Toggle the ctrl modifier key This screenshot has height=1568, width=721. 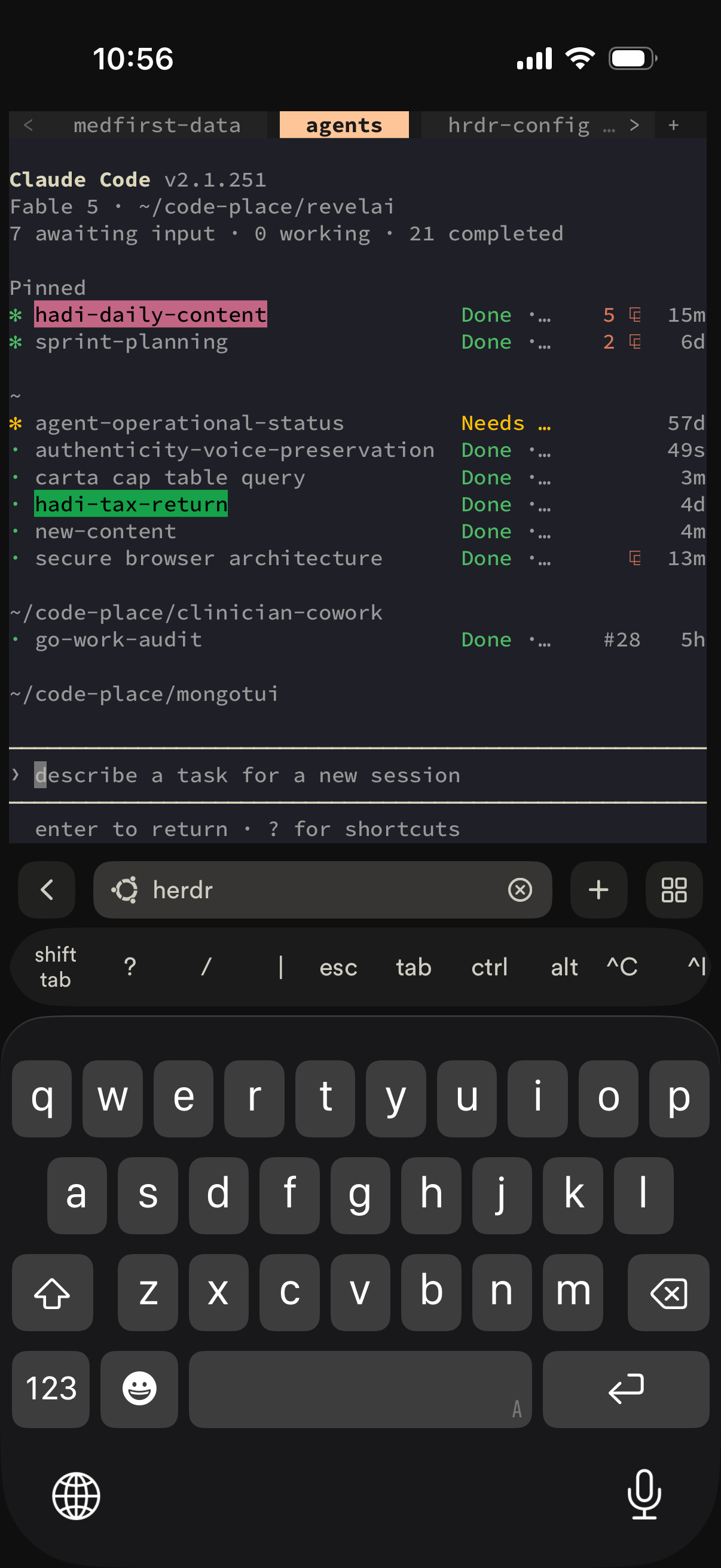tap(489, 966)
